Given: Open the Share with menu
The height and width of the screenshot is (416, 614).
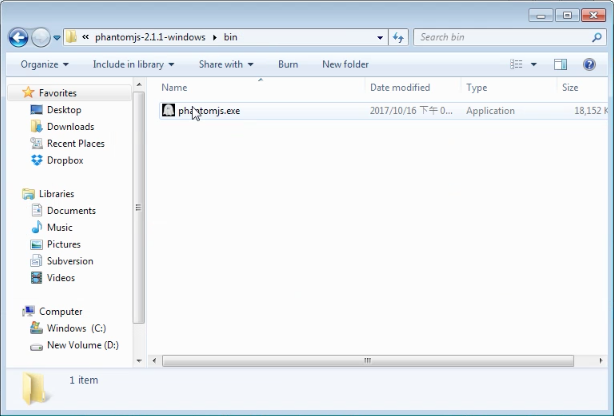Looking at the screenshot, I should [x=226, y=64].
